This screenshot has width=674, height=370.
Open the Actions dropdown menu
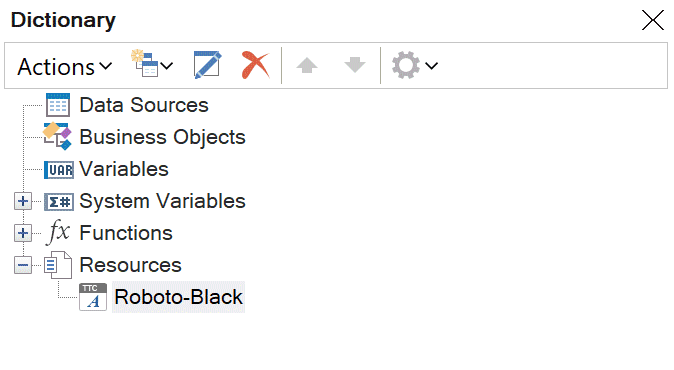click(64, 67)
